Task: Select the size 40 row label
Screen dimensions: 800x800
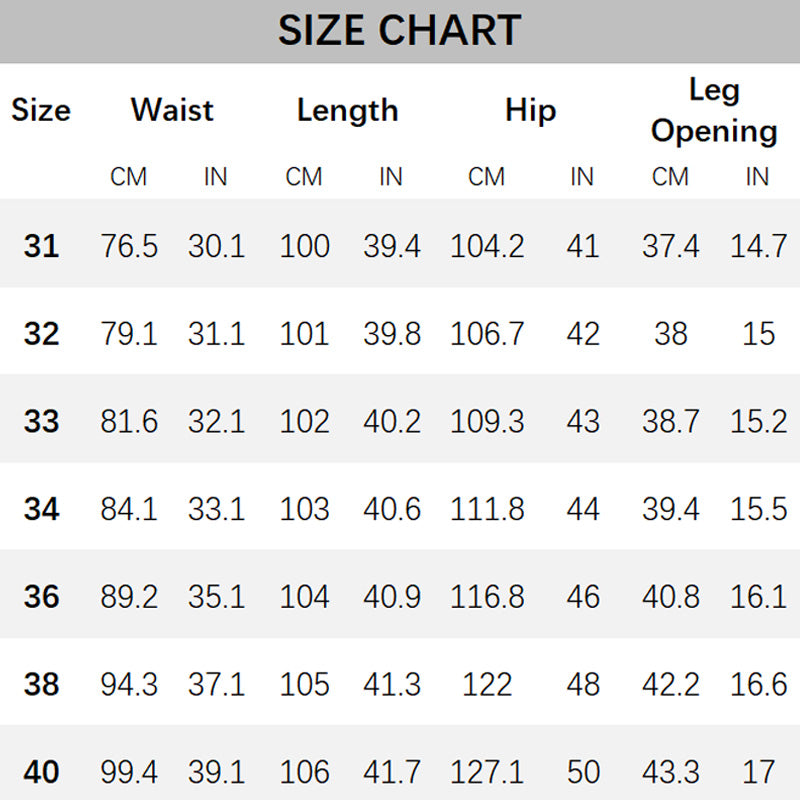Action: 41,772
